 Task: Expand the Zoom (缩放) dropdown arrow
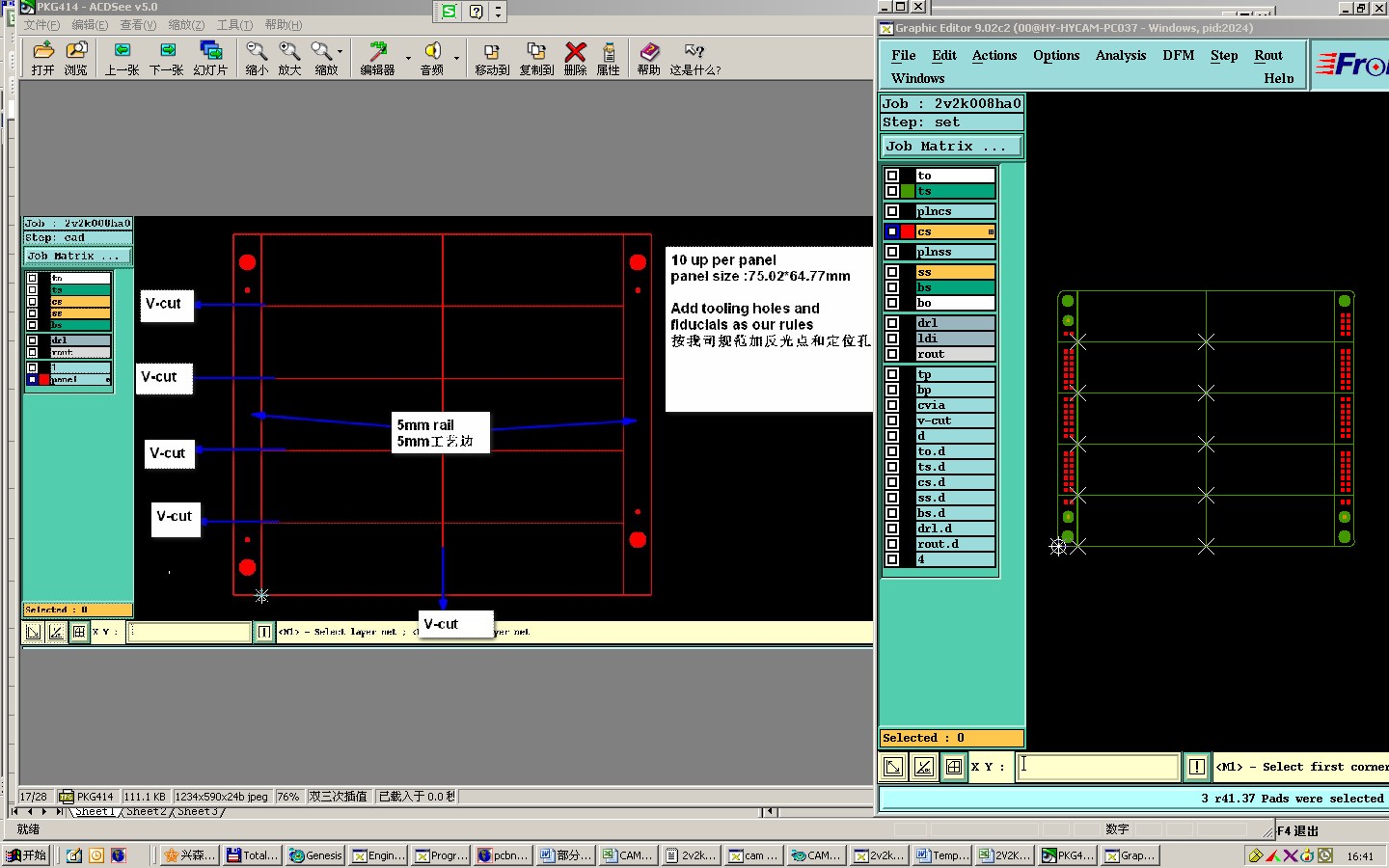click(x=340, y=52)
